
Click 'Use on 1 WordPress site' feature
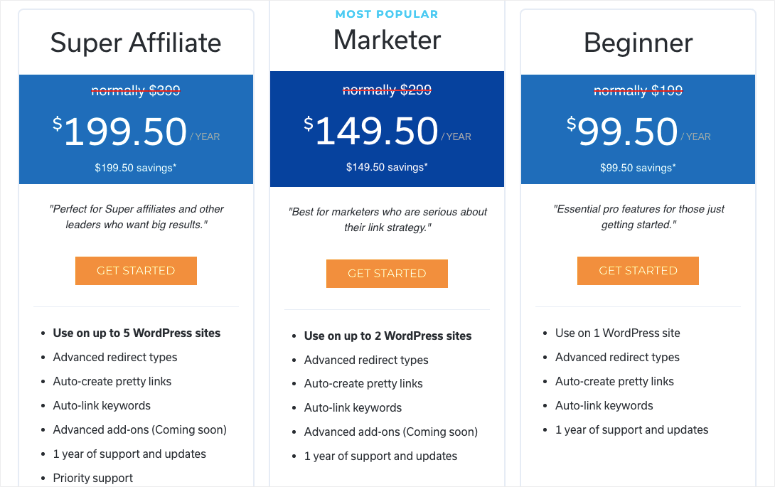tap(617, 333)
